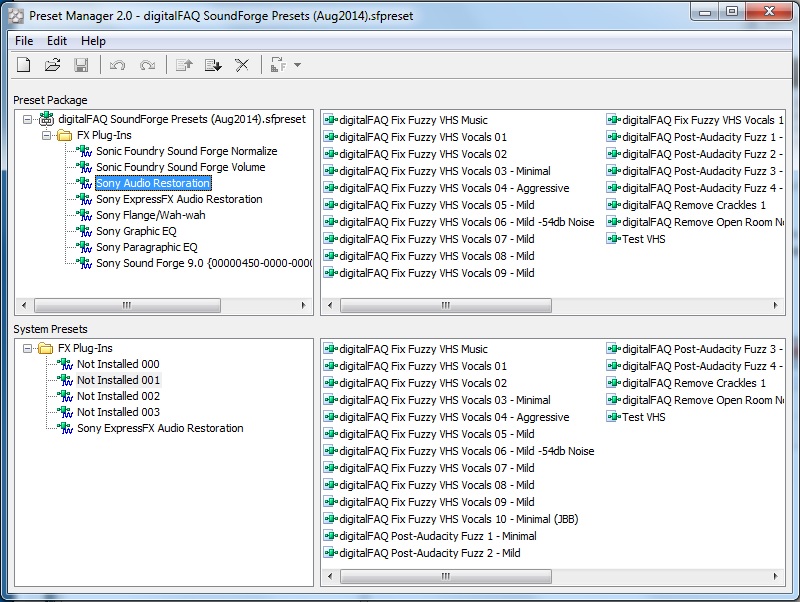The width and height of the screenshot is (800, 602).
Task: Open the Edit menu
Action: tap(57, 41)
